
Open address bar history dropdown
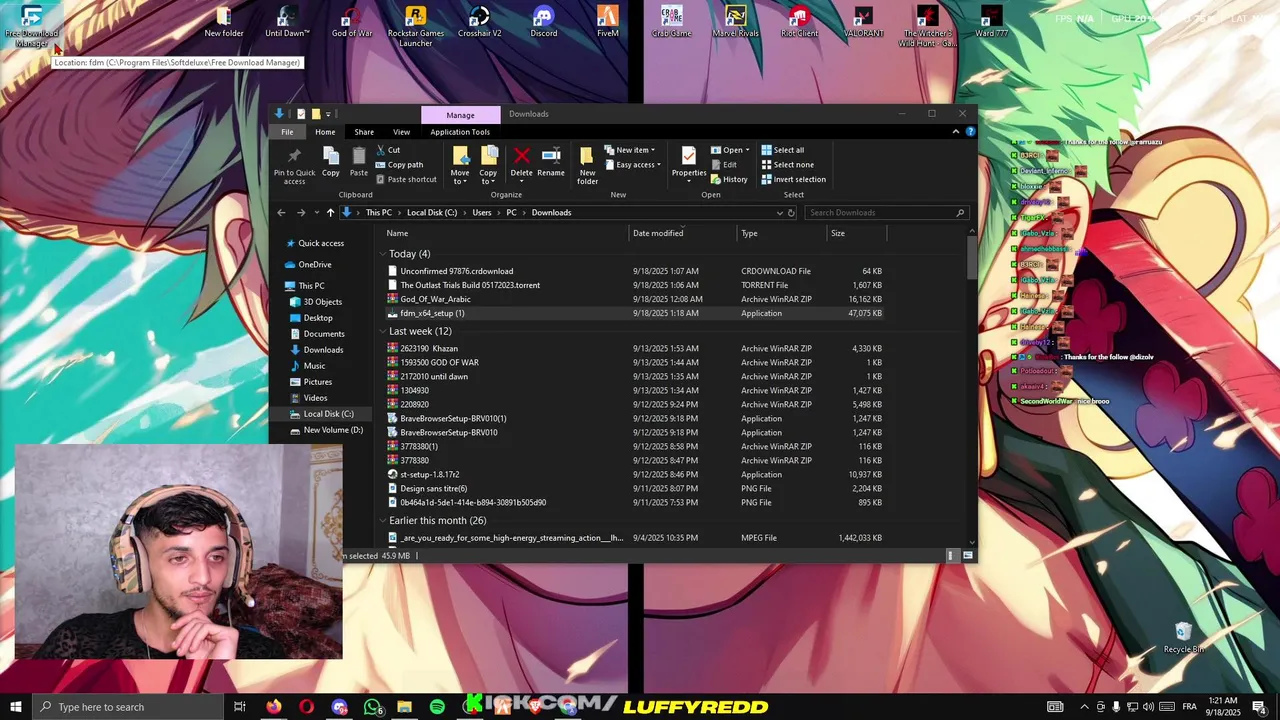click(780, 213)
